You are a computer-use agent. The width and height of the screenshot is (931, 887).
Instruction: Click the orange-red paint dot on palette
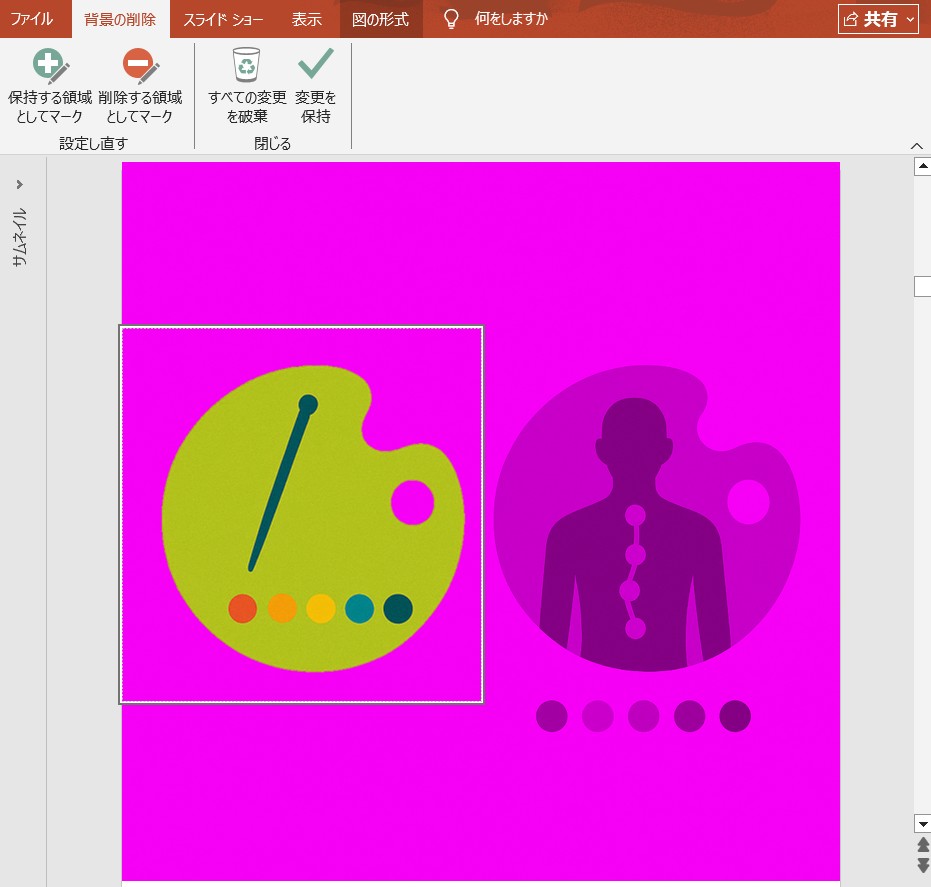pos(243,609)
